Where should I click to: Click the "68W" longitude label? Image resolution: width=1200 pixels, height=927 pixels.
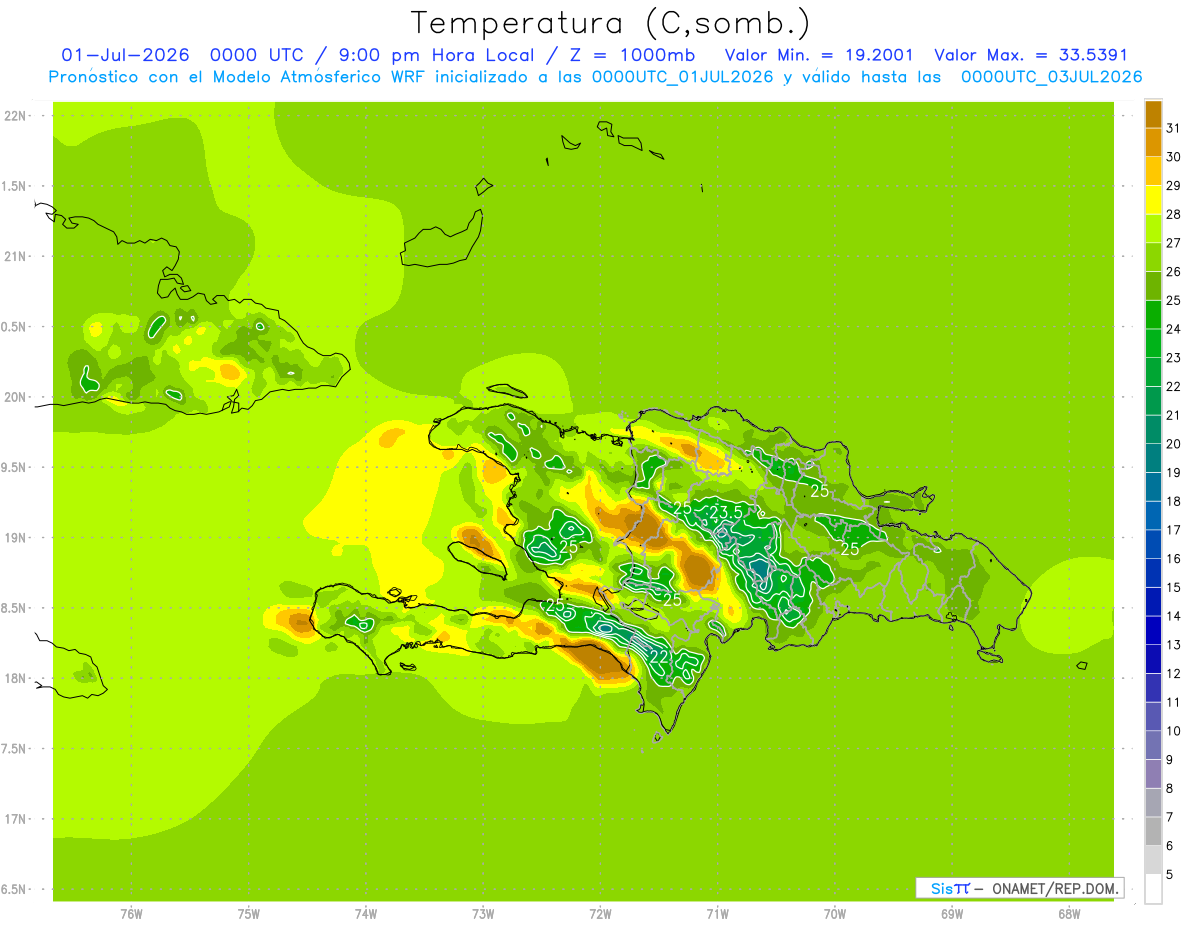click(x=1069, y=913)
